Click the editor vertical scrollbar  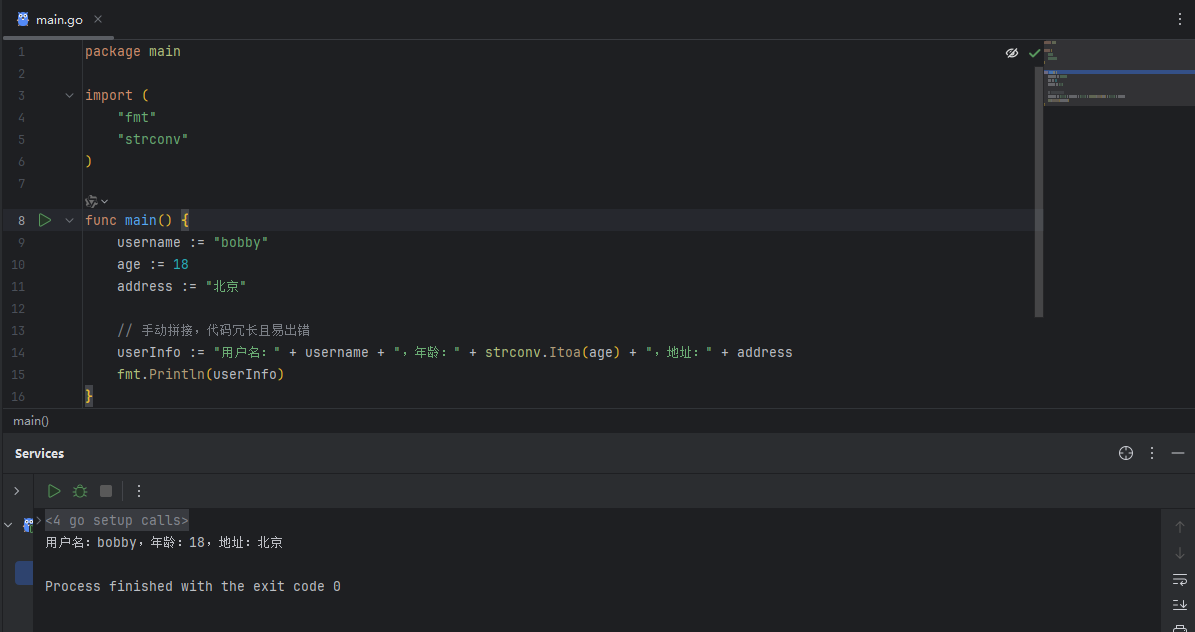(x=1039, y=191)
